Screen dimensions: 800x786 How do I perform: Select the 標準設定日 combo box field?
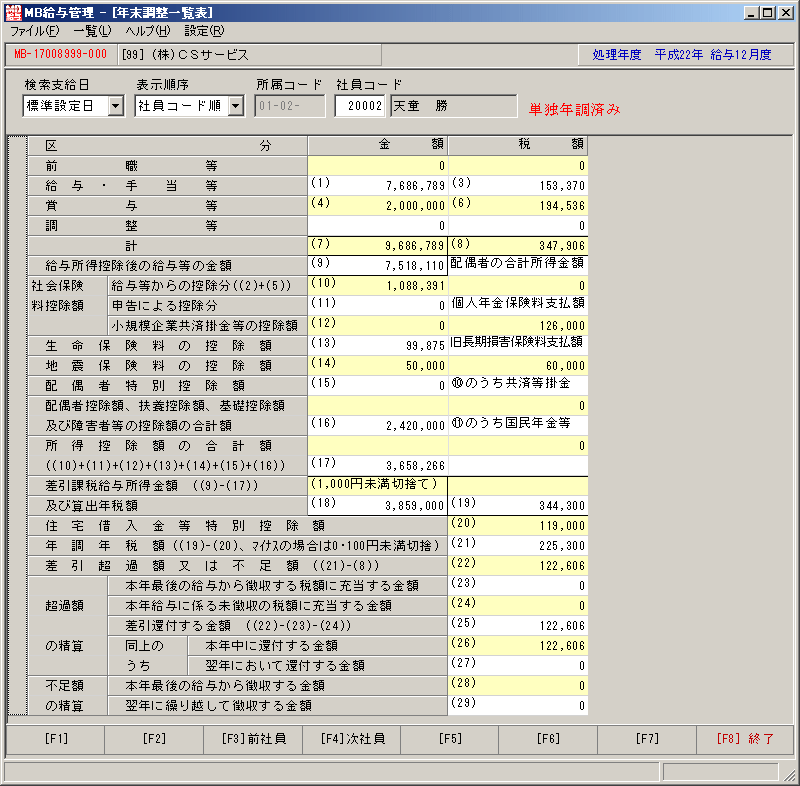[66, 106]
